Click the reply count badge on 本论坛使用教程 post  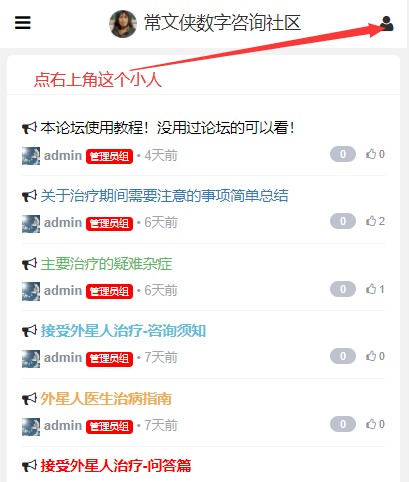pyautogui.click(x=343, y=154)
